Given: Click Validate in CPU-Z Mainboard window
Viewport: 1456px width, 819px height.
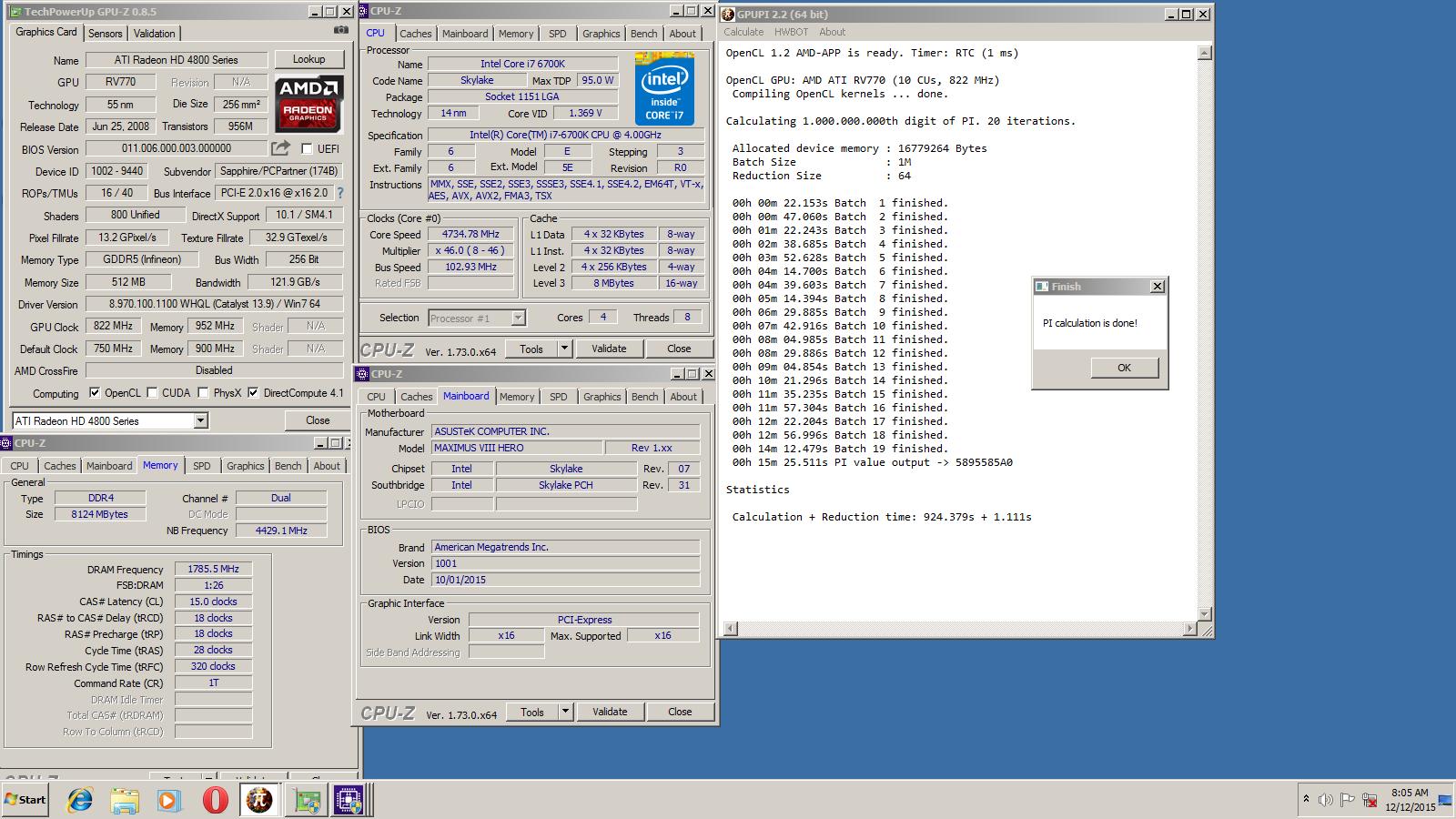Looking at the screenshot, I should (610, 712).
